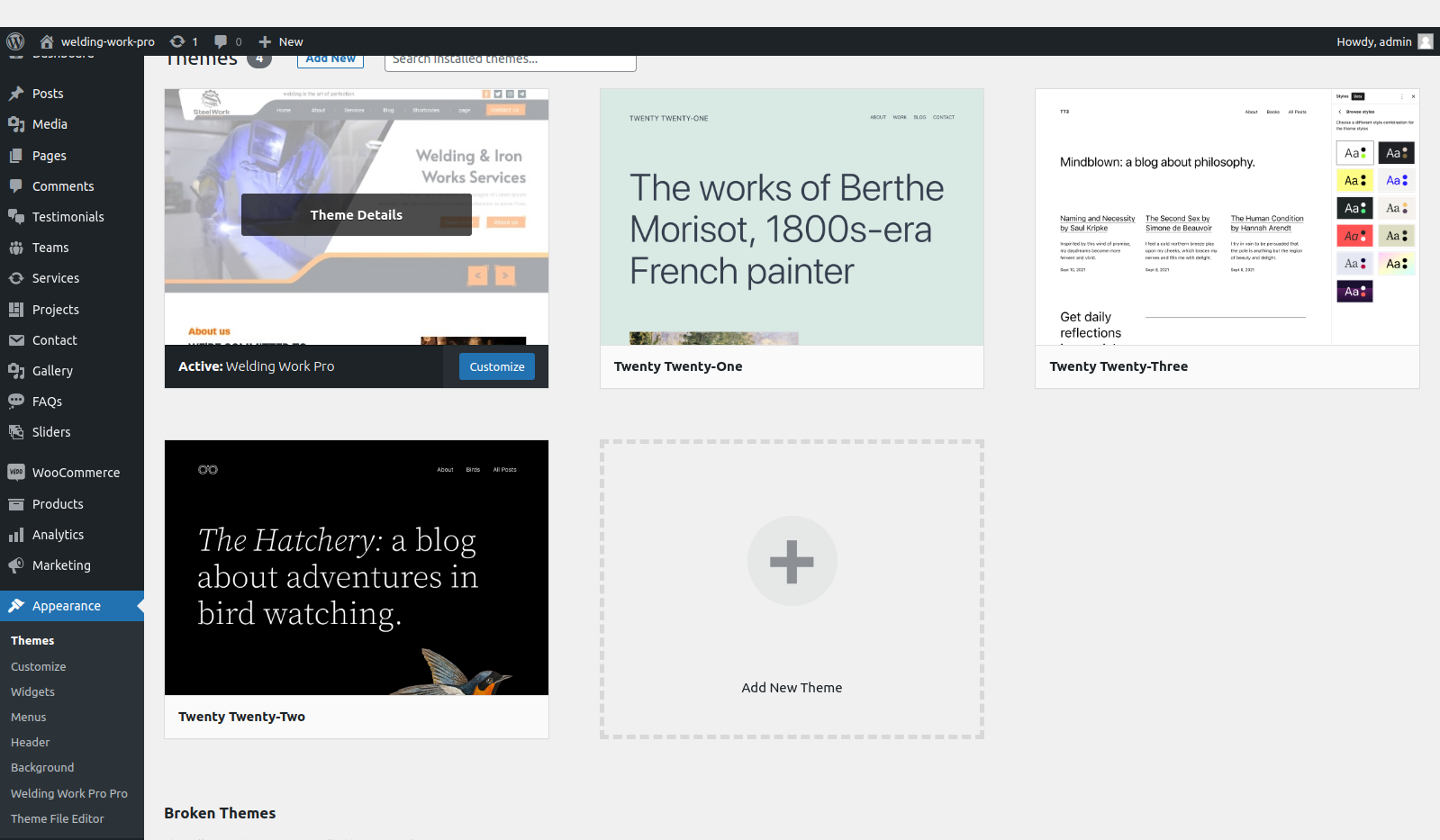Click the Teams group icon

[x=16, y=248]
